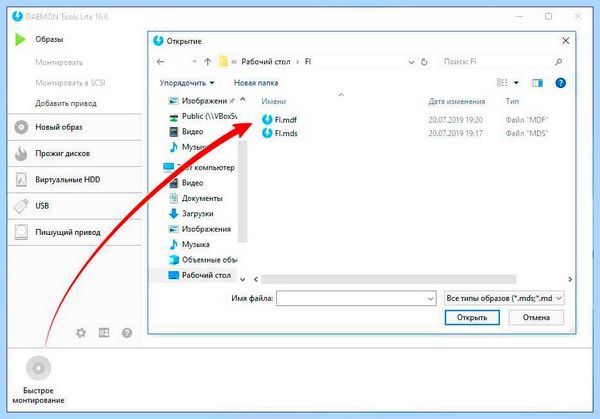
Task: Select Музыка under Этот компьютер
Action: pos(189,244)
